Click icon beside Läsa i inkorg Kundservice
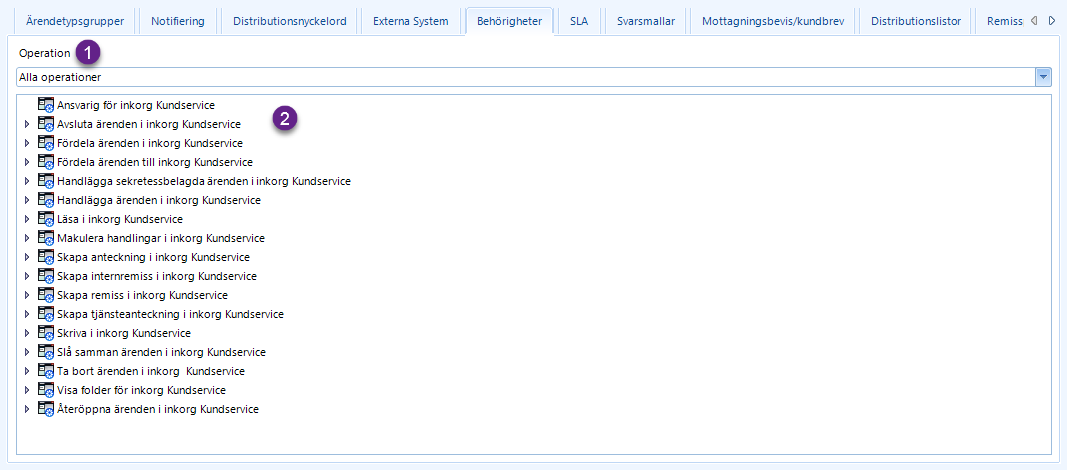Image resolution: width=1067 pixels, height=470 pixels. click(46, 220)
